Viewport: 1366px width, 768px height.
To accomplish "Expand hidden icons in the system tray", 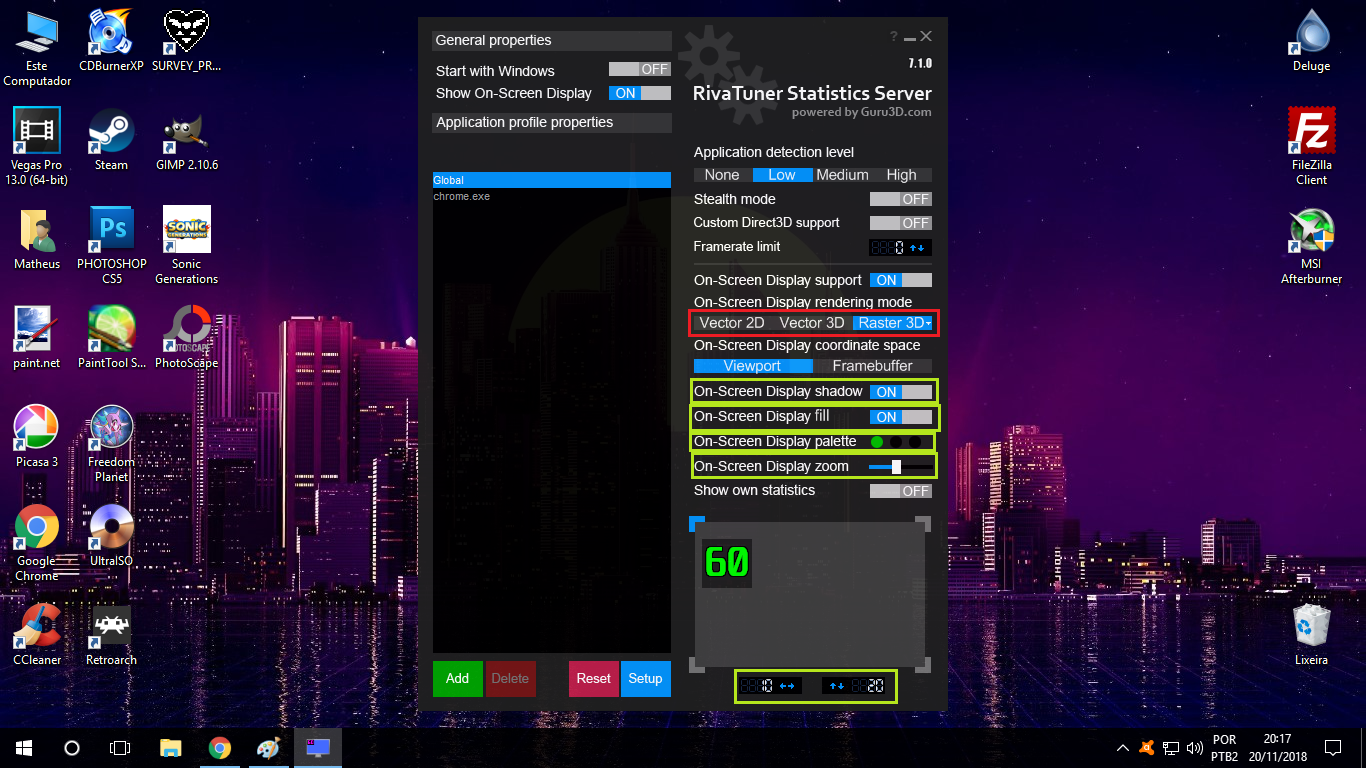I will 1123,747.
